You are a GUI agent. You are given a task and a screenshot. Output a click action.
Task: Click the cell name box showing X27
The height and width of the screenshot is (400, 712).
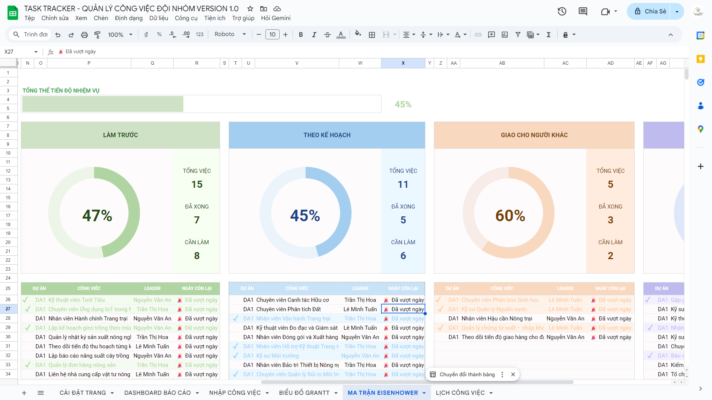point(20,51)
